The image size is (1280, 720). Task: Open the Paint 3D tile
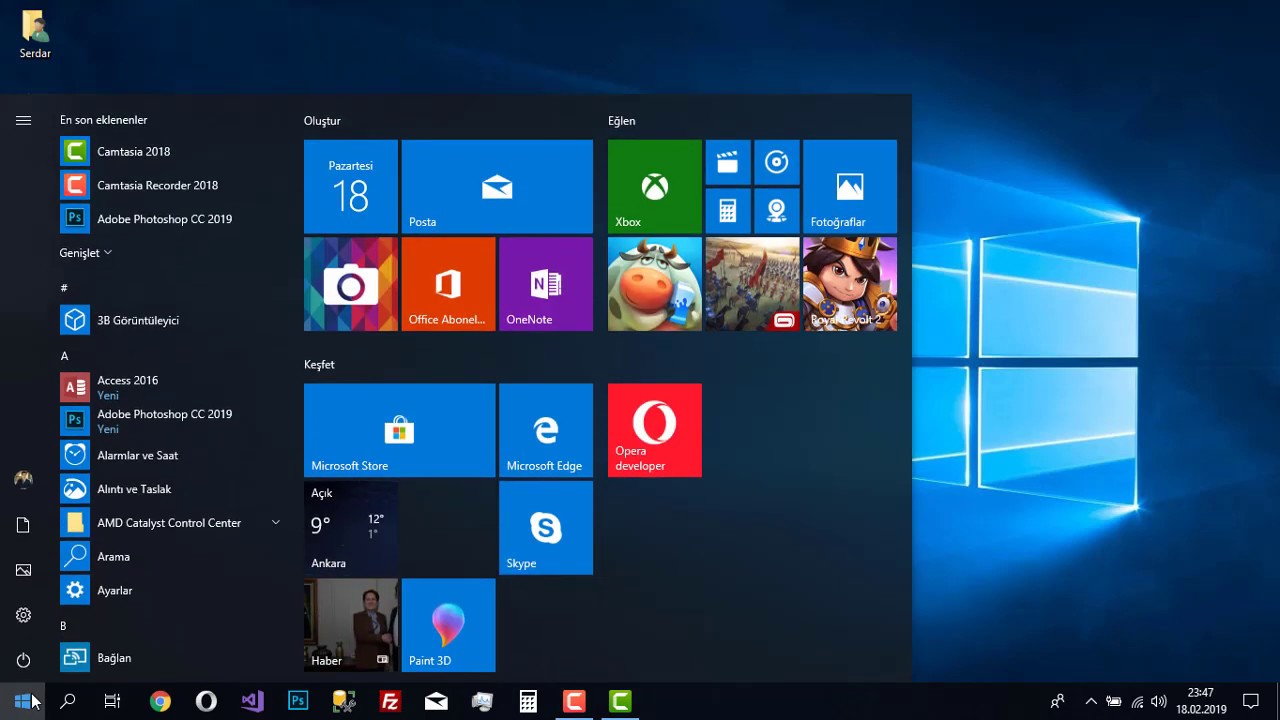(448, 625)
